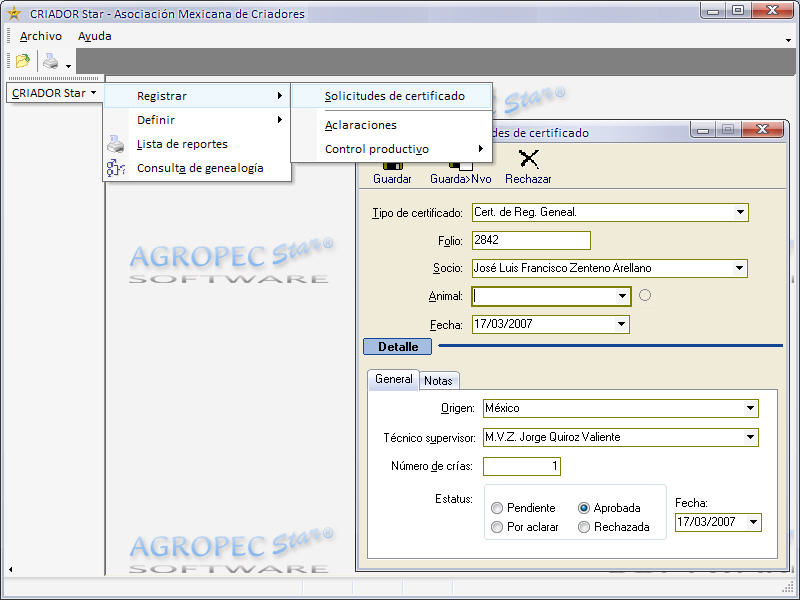Click the open folder toolbar icon
The width and height of the screenshot is (800, 600).
(22, 61)
